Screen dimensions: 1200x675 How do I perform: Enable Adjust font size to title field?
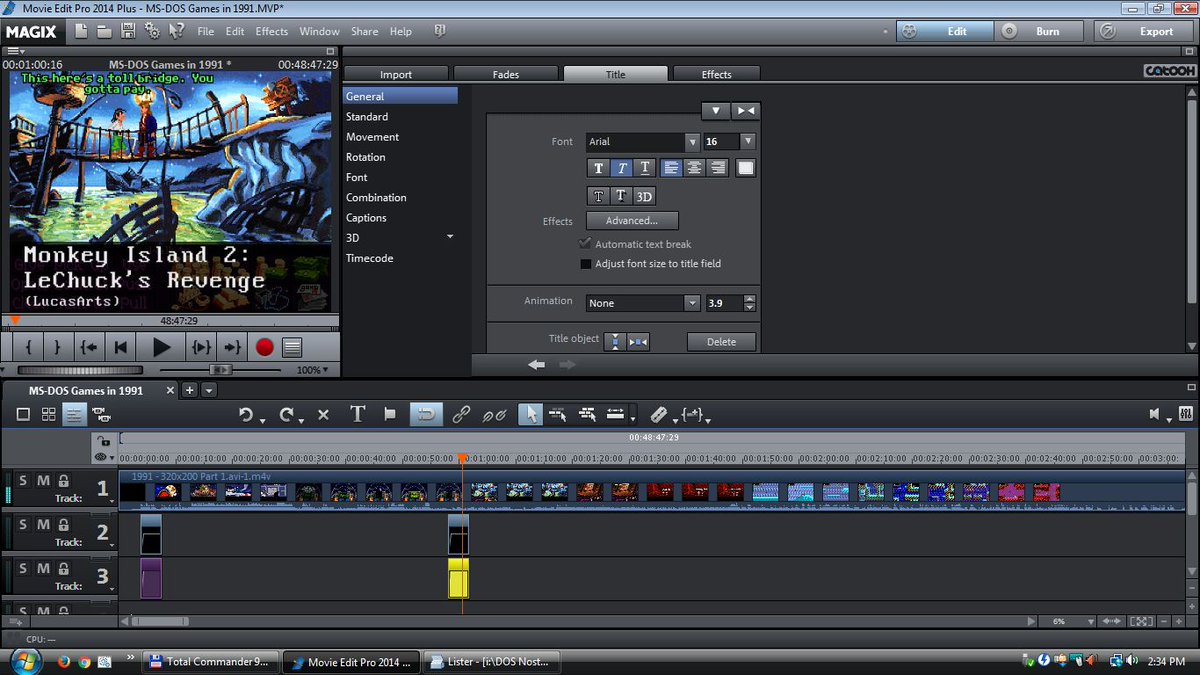tap(586, 264)
